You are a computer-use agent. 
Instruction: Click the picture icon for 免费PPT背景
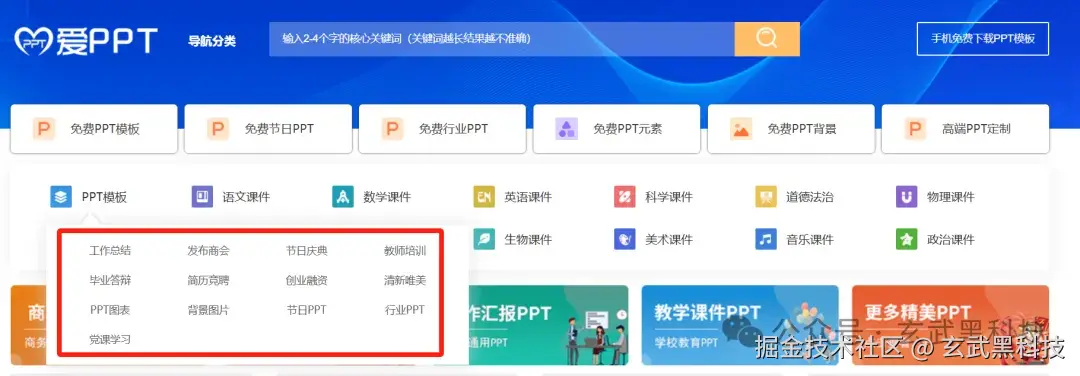pos(740,129)
